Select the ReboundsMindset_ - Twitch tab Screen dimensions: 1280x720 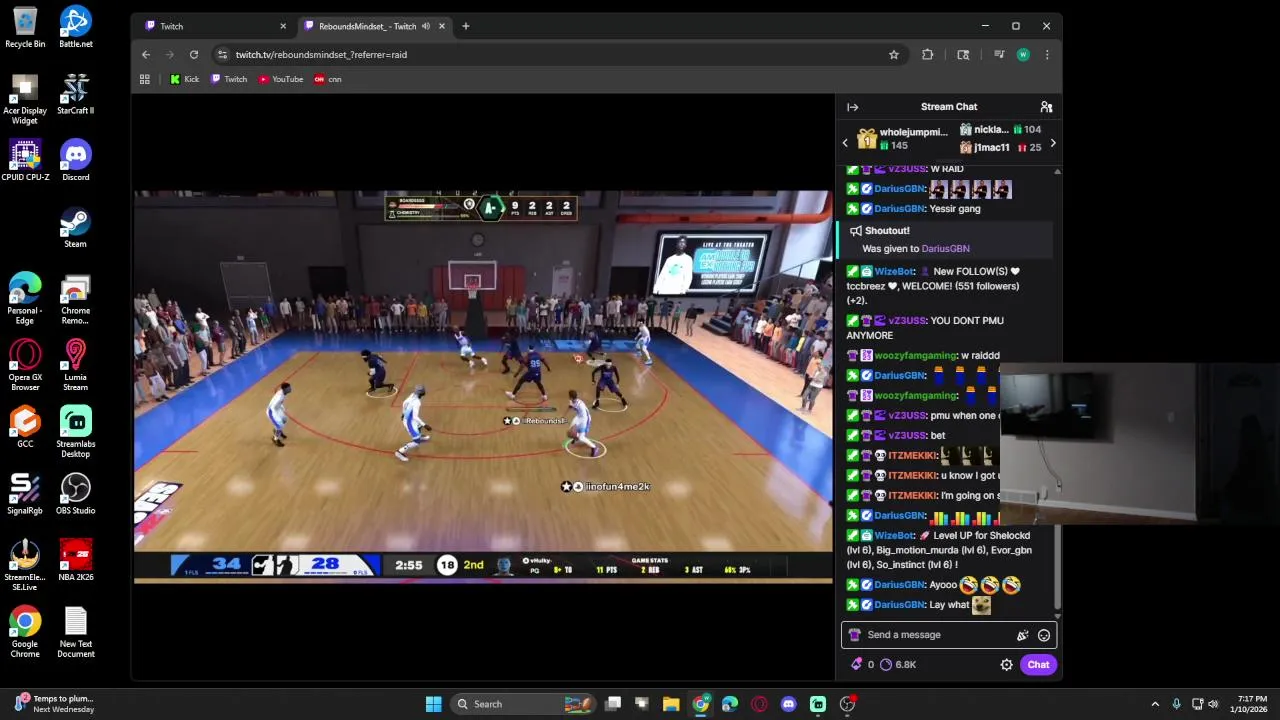tap(375, 26)
